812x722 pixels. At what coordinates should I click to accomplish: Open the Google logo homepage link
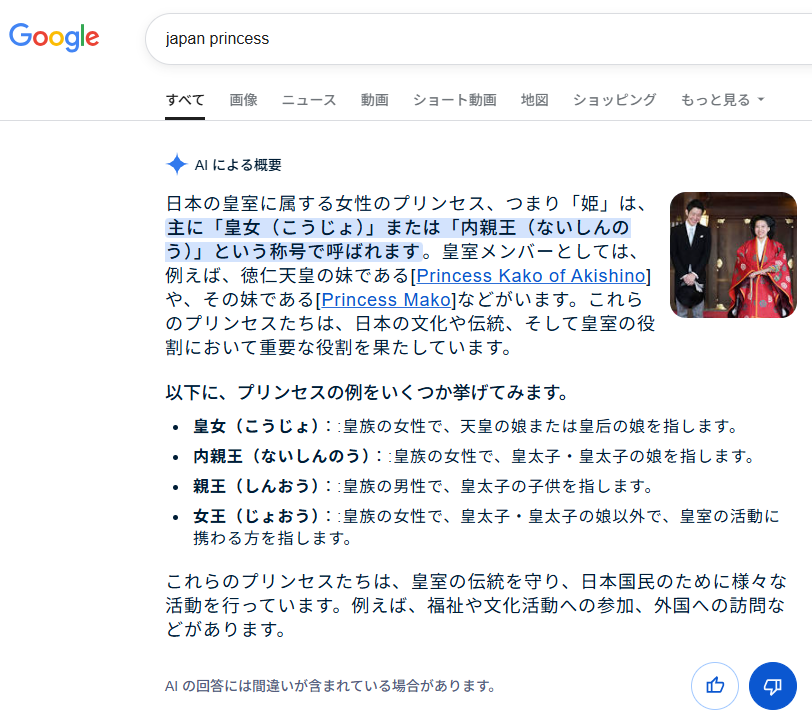[54, 37]
